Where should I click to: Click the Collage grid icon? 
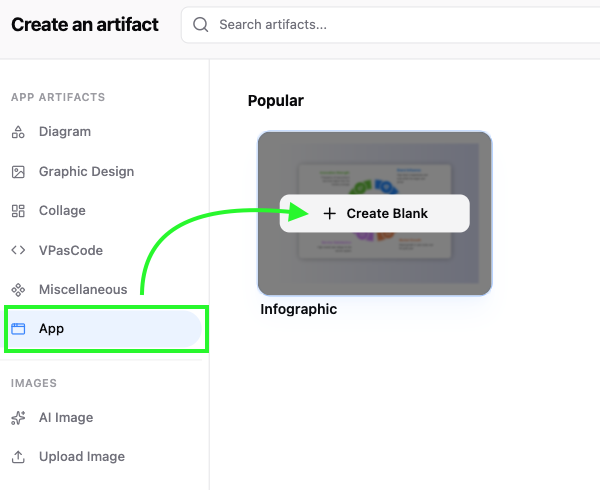tap(18, 211)
